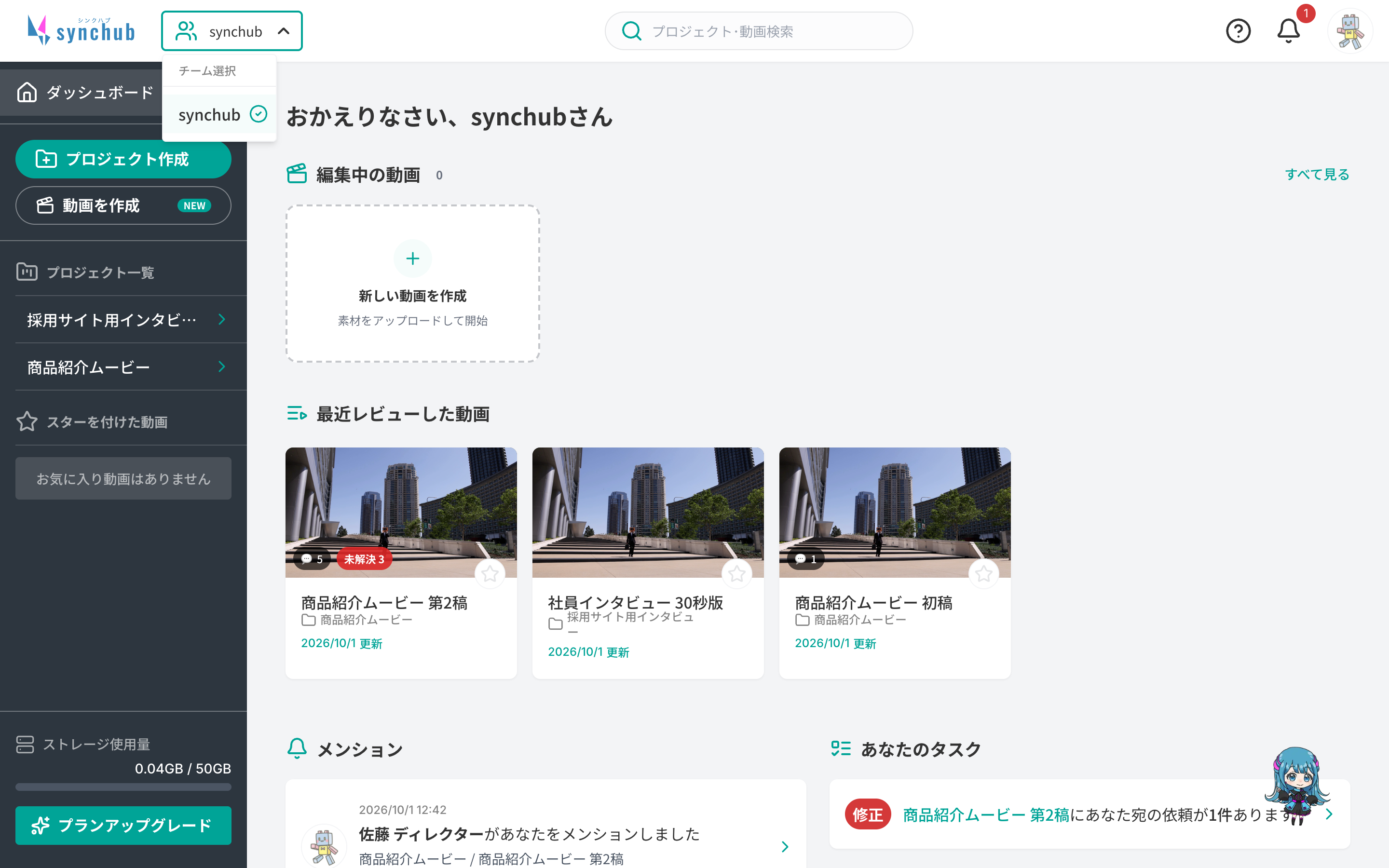Click the 未解決 3 badge
The width and height of the screenshot is (1389, 868).
364,558
